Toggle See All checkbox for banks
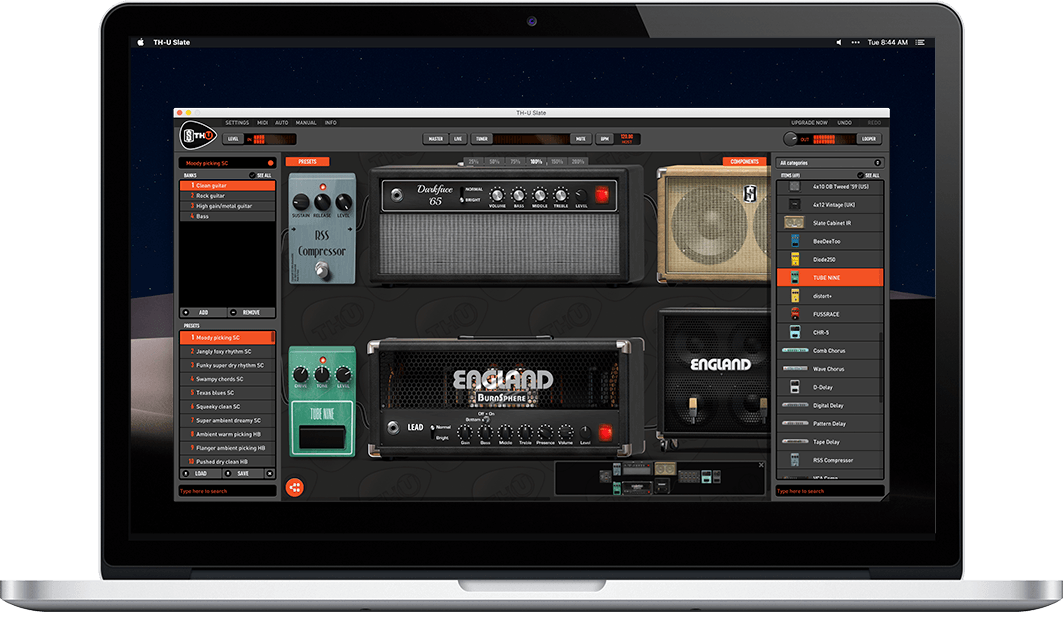The width and height of the screenshot is (1063, 625). (x=252, y=175)
